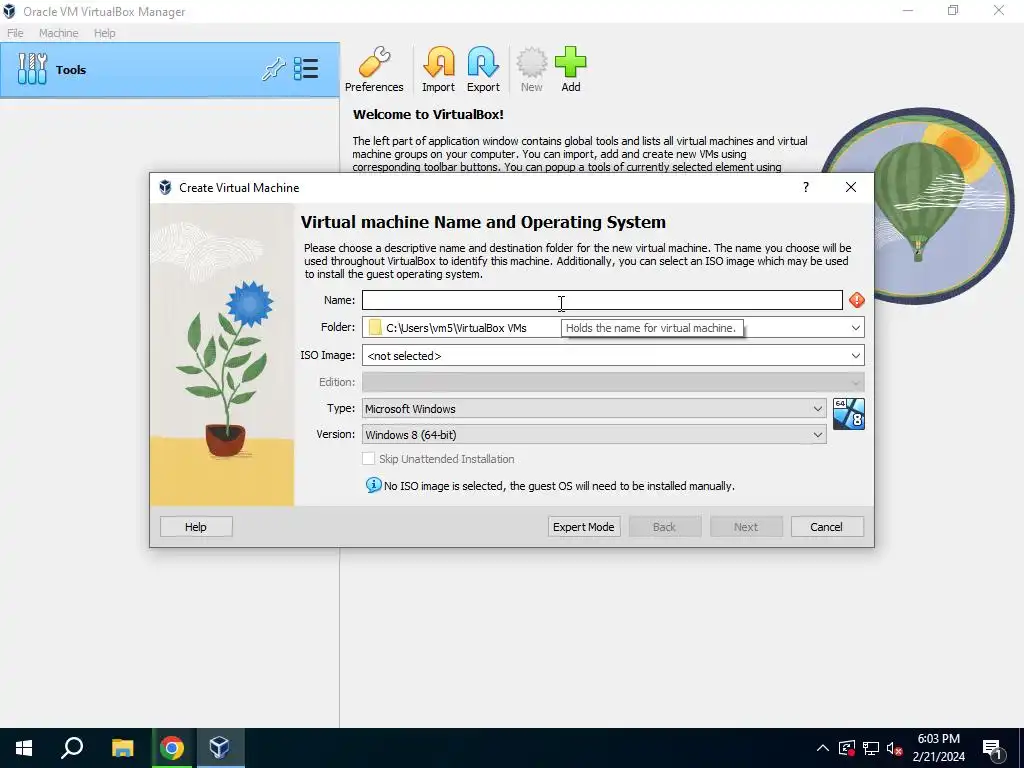Open the notification center icon

(x=991, y=749)
